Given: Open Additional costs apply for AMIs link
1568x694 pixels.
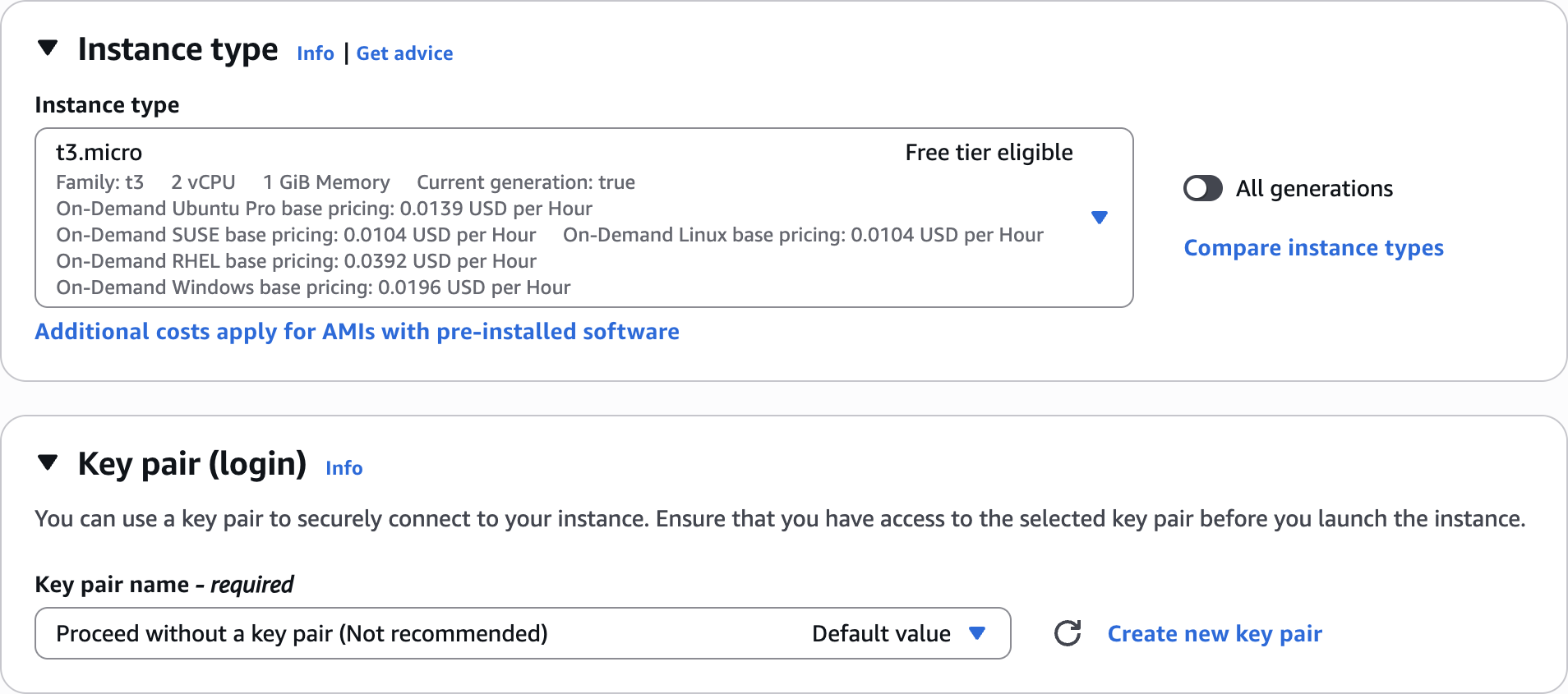Looking at the screenshot, I should 357,332.
